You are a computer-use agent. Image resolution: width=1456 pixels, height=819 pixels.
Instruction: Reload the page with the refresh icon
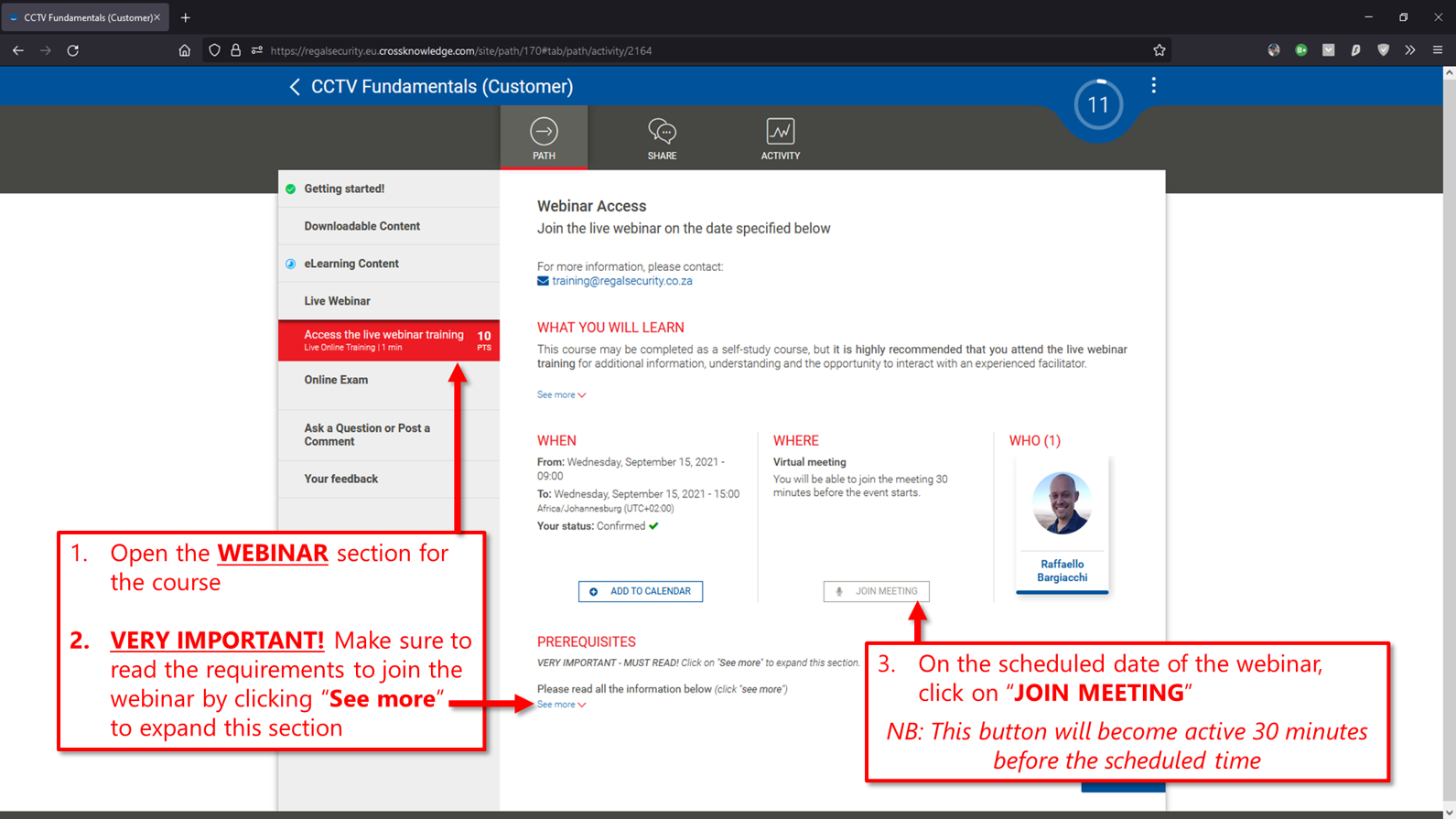coord(73,50)
